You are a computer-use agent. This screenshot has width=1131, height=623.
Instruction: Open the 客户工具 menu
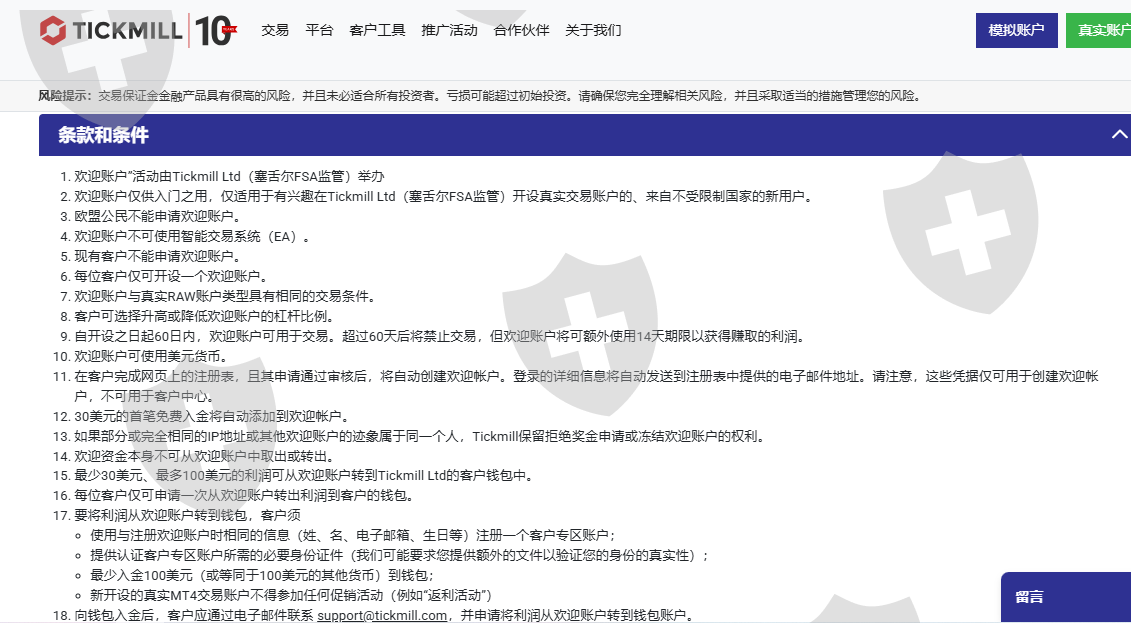(377, 30)
